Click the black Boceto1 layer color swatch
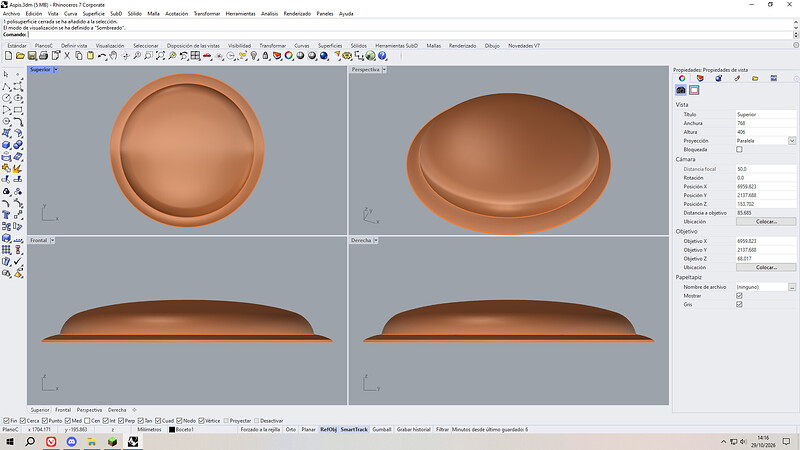 172,430
